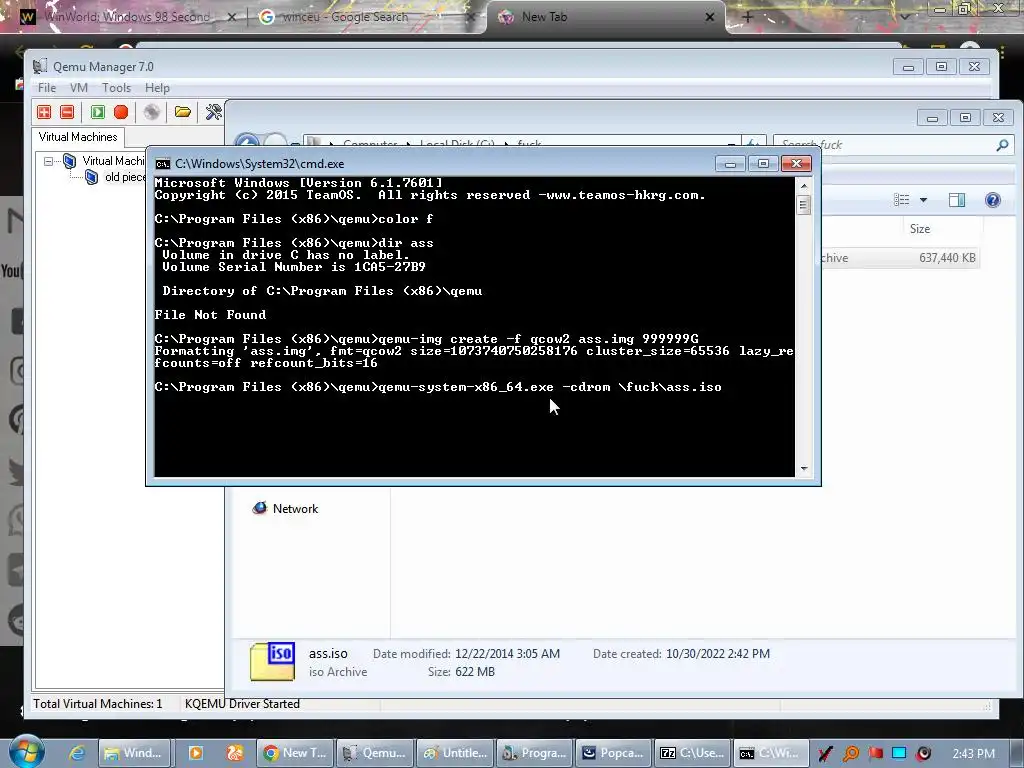The height and width of the screenshot is (768, 1024).
Task: Open the File menu in Qemu Manager
Action: (x=47, y=88)
